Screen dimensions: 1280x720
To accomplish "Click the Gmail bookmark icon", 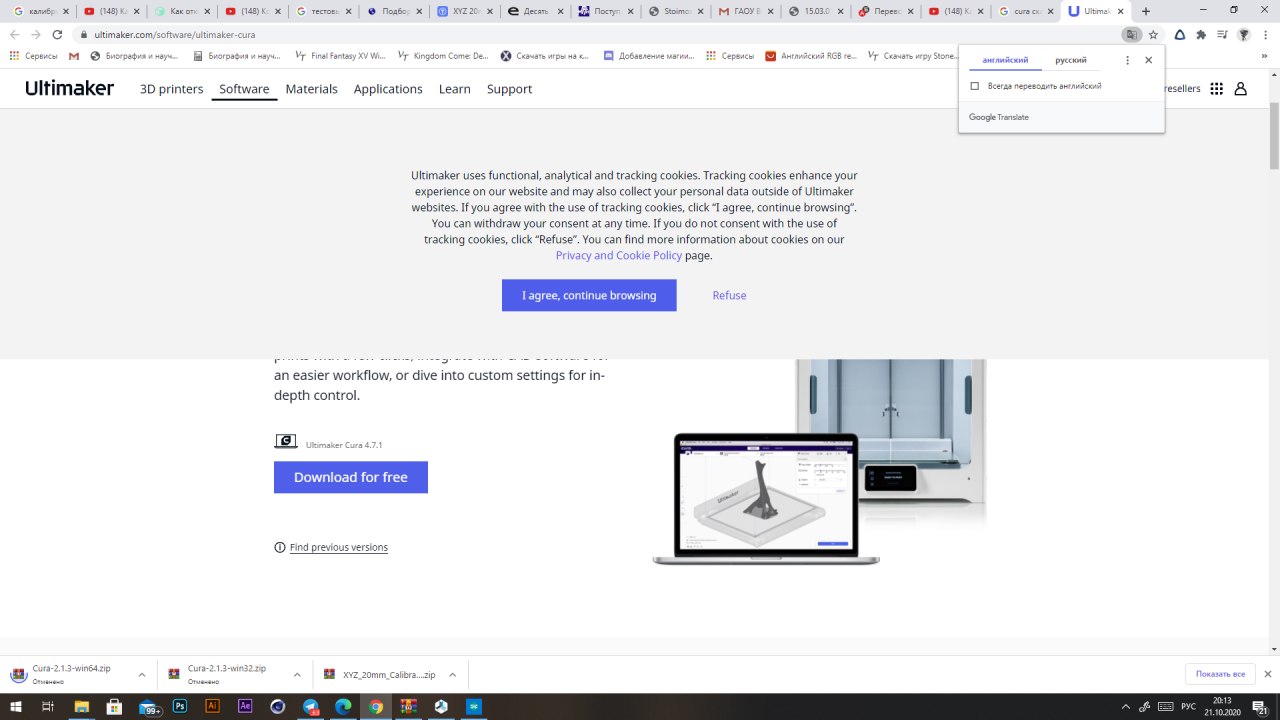I will click(74, 56).
